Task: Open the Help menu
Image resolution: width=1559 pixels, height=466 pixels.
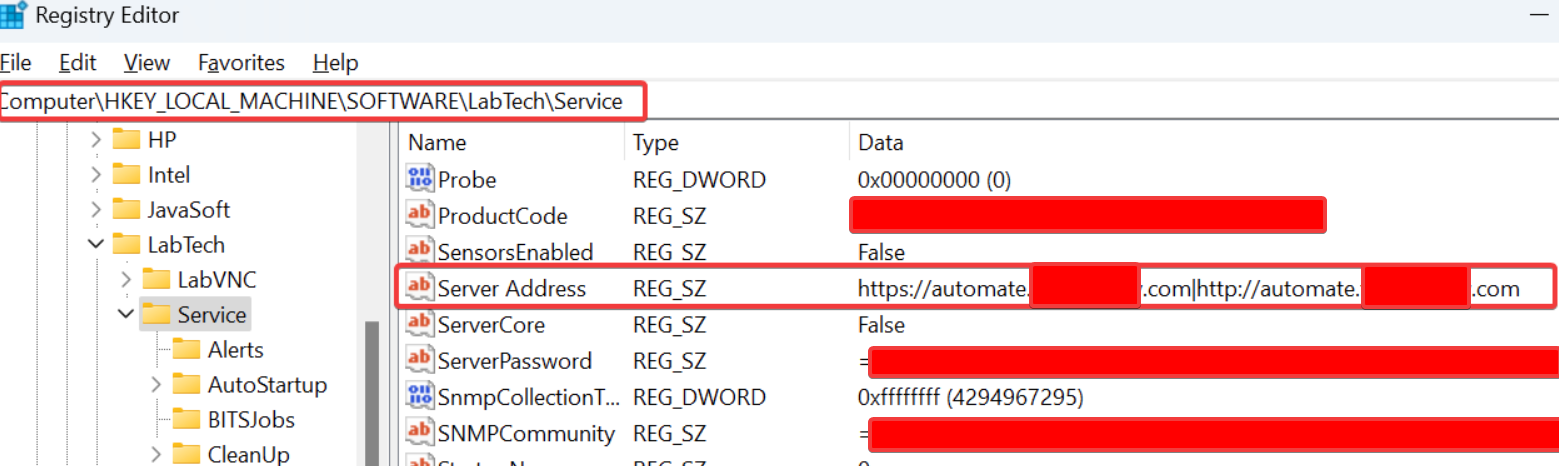Action: (335, 63)
